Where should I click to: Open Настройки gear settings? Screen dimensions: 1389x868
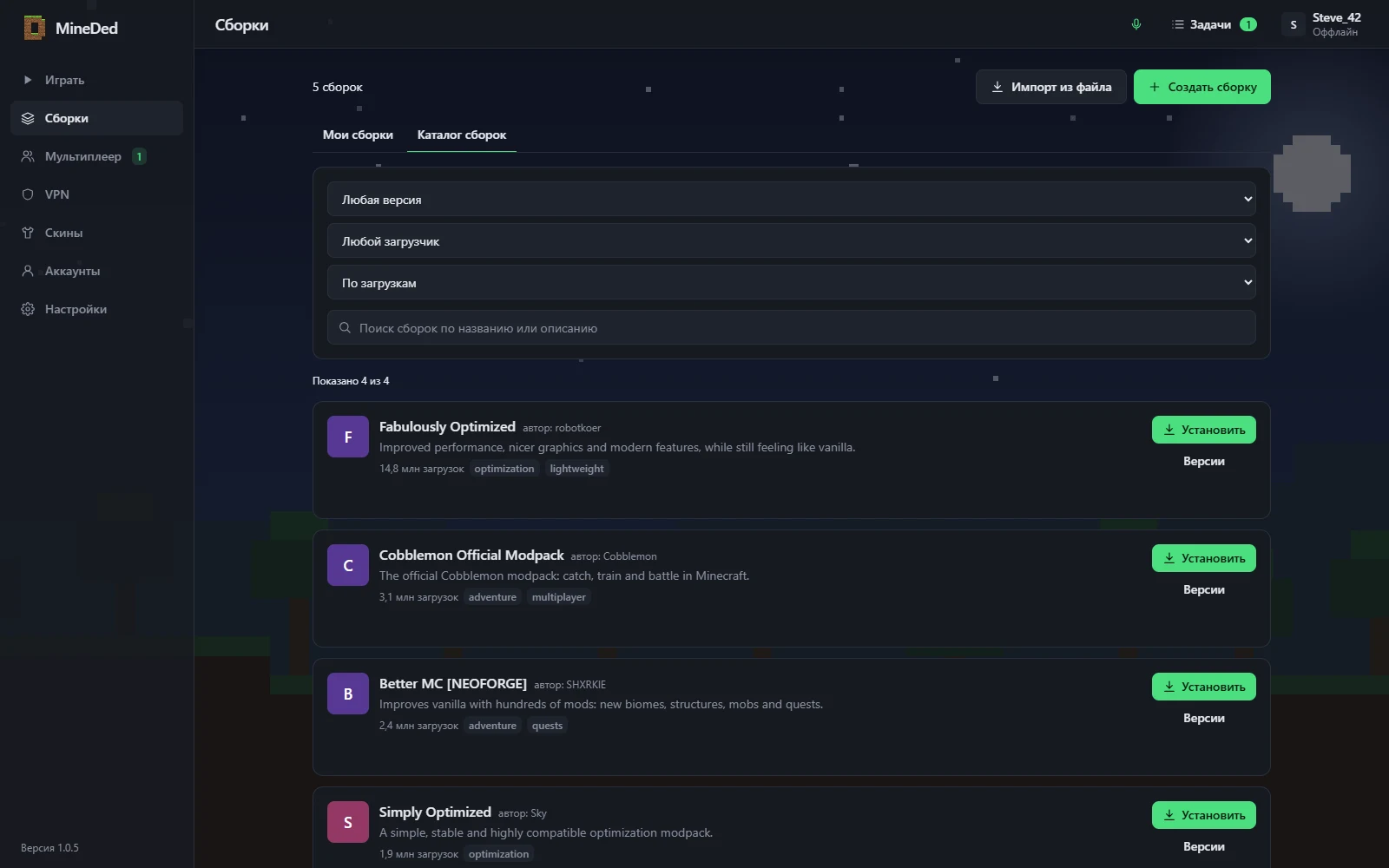[x=96, y=309]
